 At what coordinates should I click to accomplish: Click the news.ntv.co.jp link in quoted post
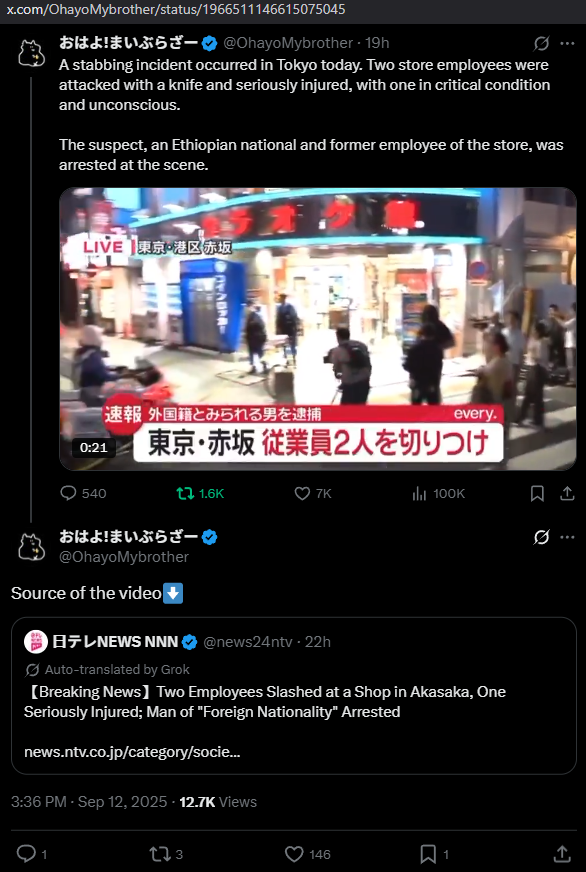pyautogui.click(x=132, y=752)
